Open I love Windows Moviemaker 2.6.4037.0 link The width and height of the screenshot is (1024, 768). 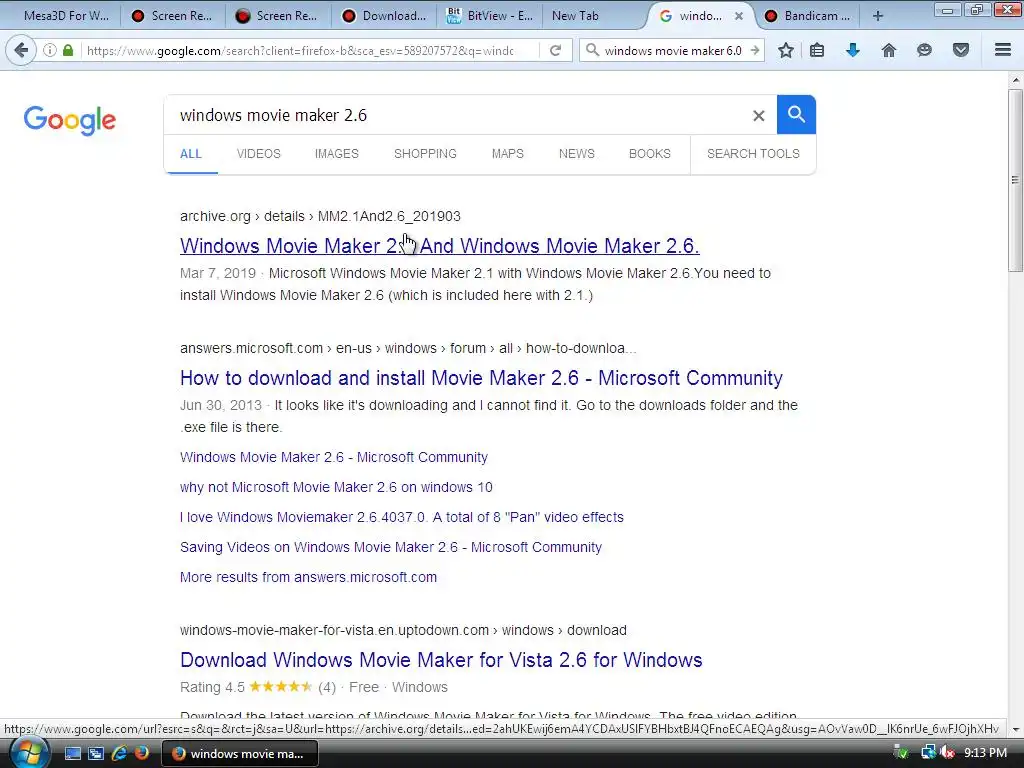[402, 517]
